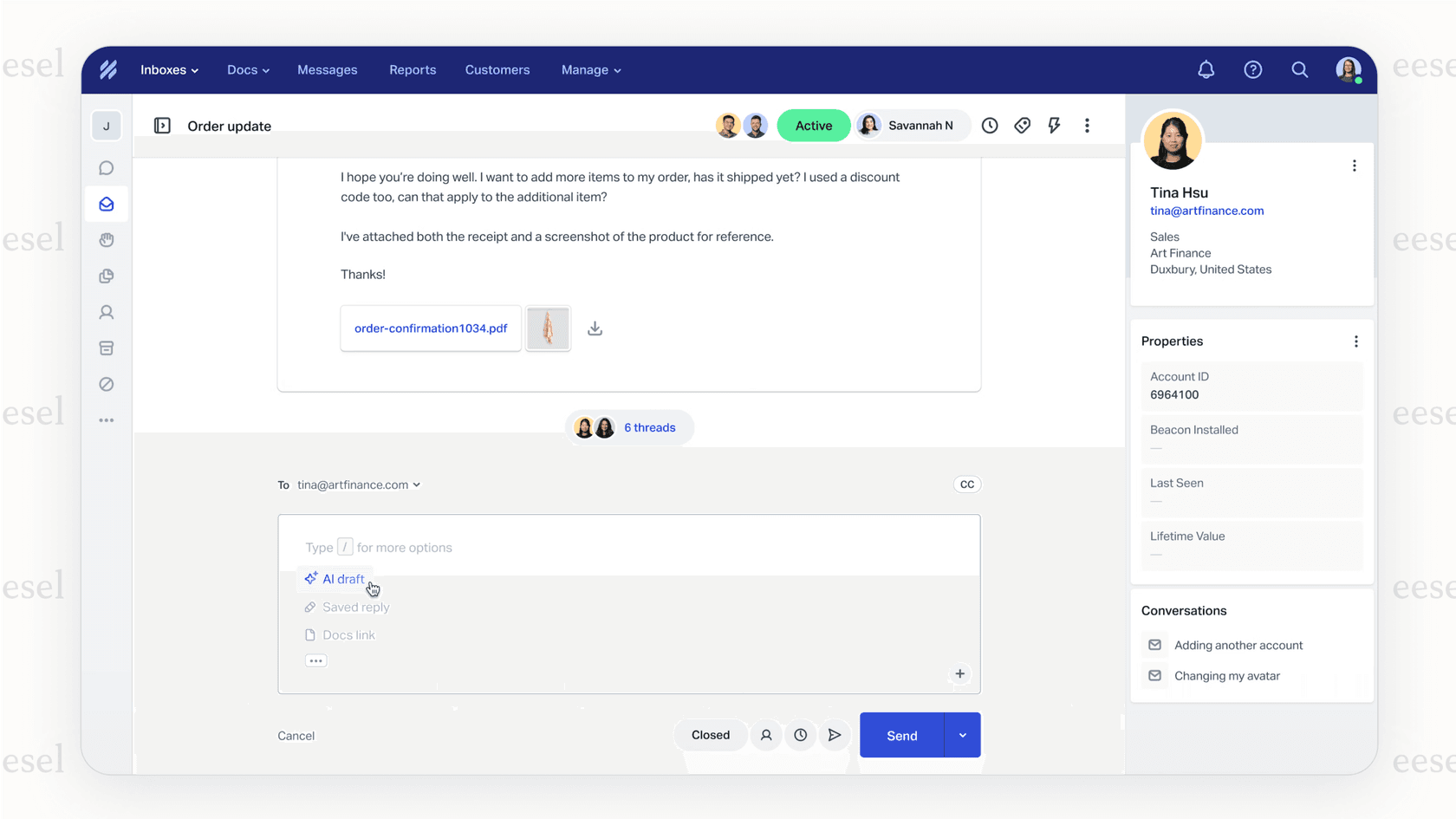Open notifications with the bell icon
This screenshot has width=1456, height=819.
pos(1206,69)
